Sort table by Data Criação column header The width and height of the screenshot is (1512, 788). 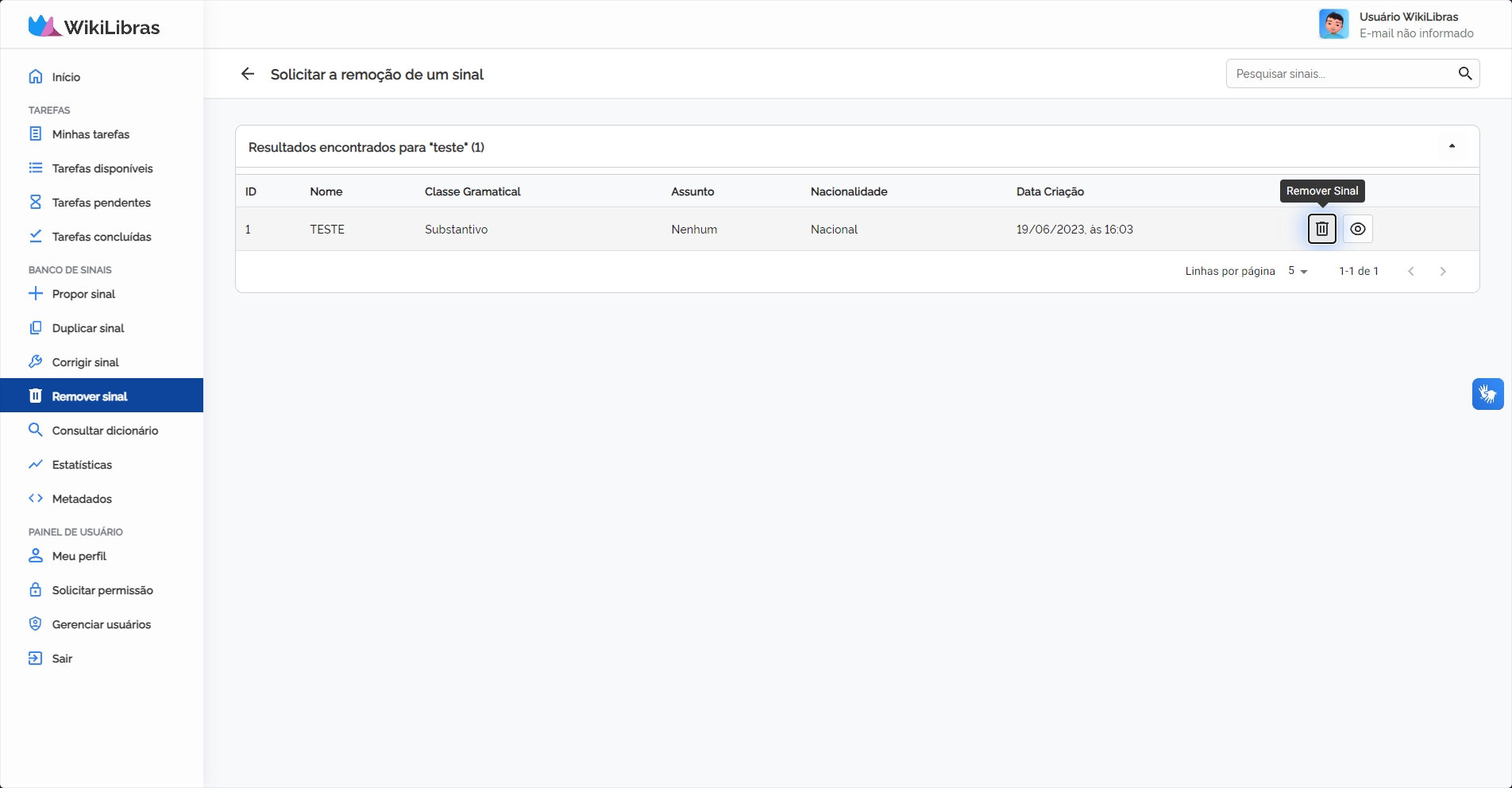(x=1050, y=191)
